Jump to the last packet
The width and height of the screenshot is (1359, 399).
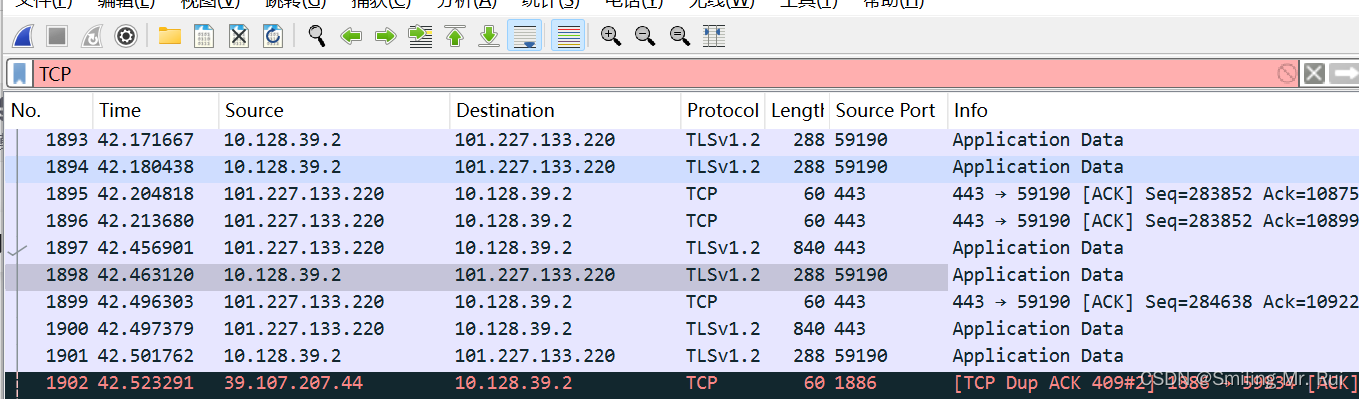(489, 37)
